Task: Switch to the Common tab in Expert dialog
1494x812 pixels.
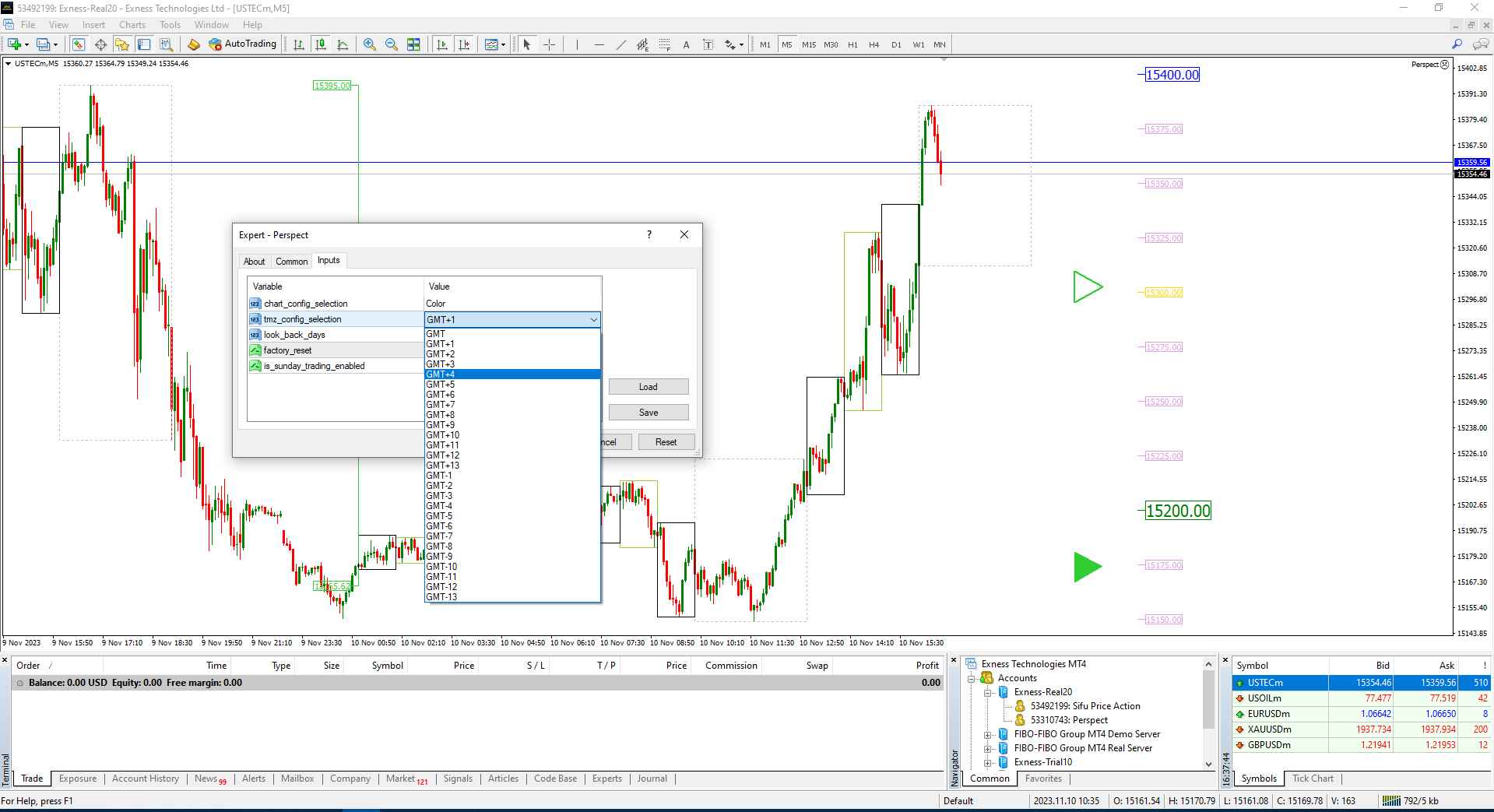Action: (x=292, y=261)
